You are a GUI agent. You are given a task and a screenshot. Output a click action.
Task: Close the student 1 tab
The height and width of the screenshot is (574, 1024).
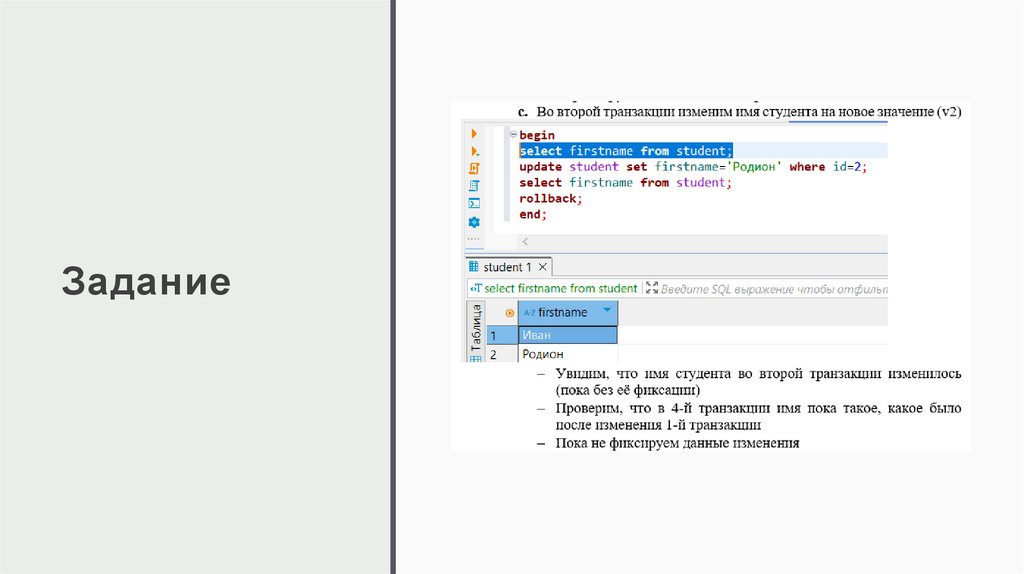coord(542,268)
